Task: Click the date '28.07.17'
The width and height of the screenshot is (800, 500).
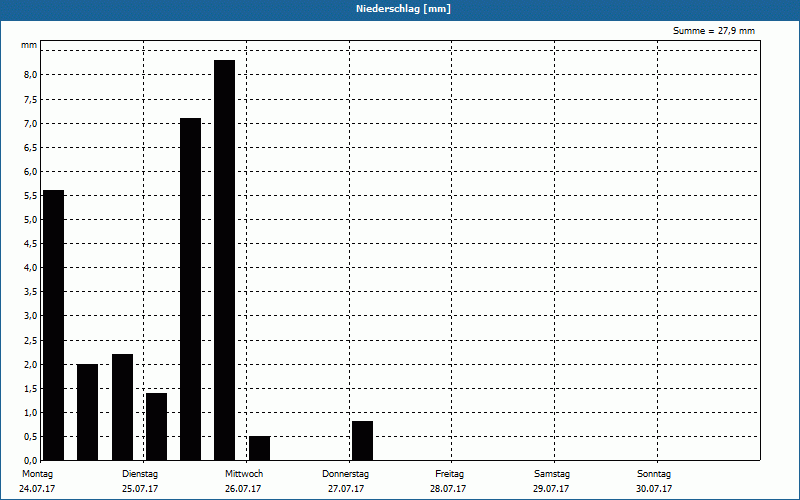Action: (x=448, y=489)
